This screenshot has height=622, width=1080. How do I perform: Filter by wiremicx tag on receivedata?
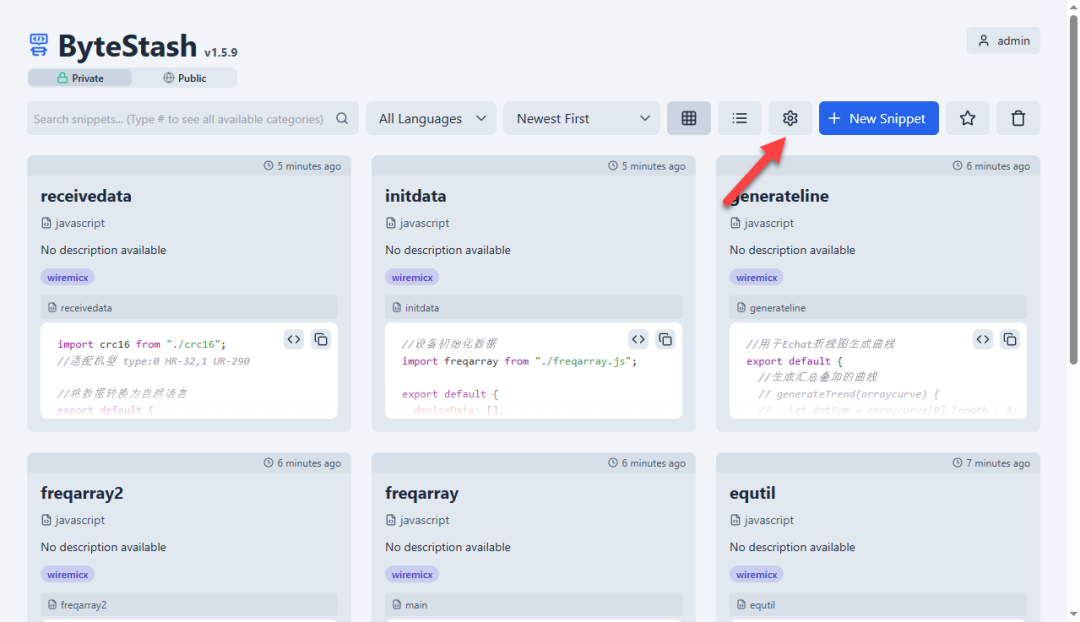pos(67,277)
